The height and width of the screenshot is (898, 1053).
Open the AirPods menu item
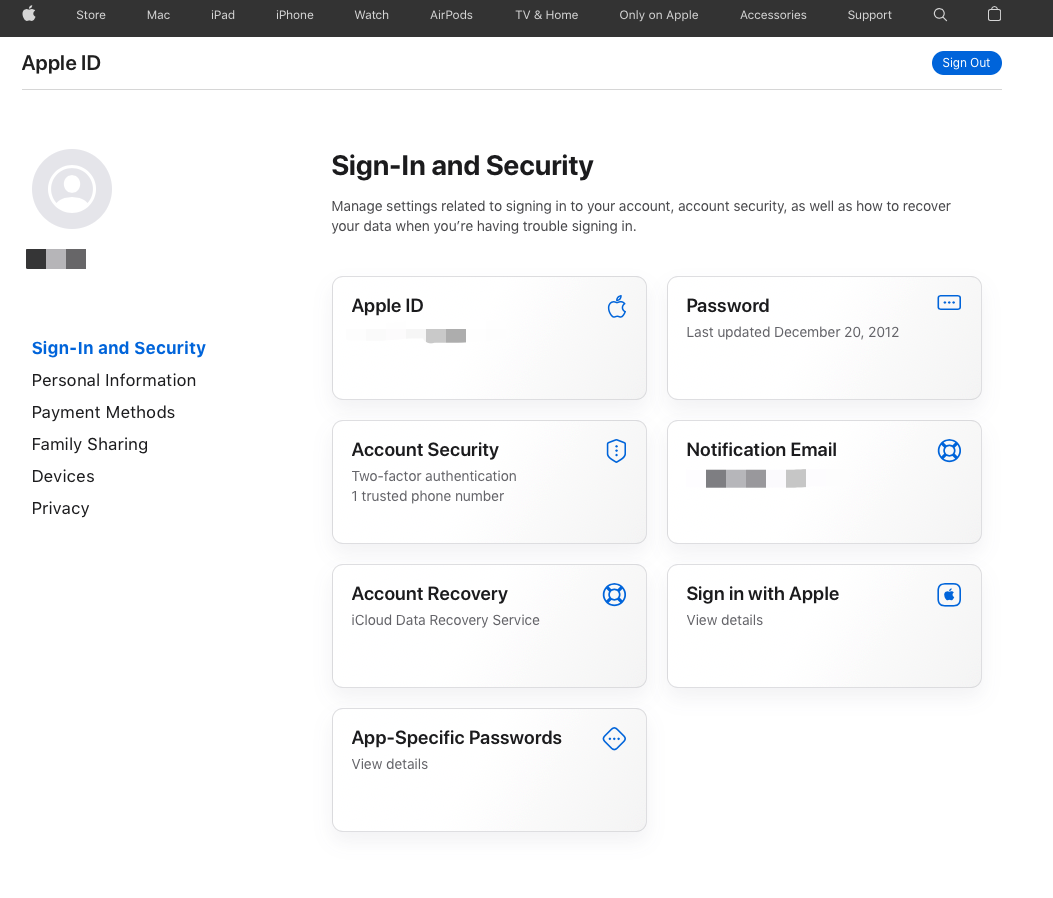(451, 15)
